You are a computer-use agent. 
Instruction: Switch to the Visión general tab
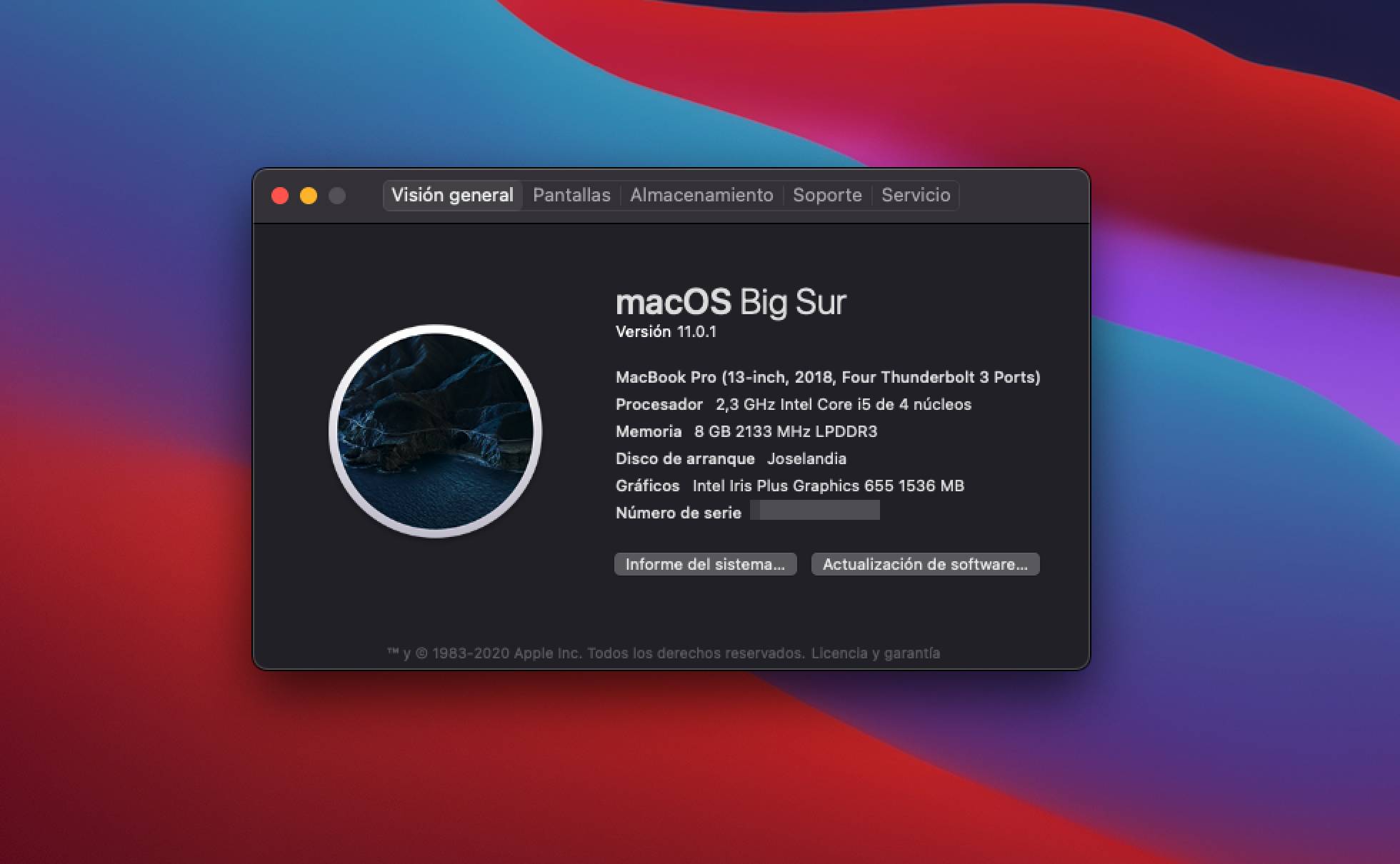click(452, 195)
